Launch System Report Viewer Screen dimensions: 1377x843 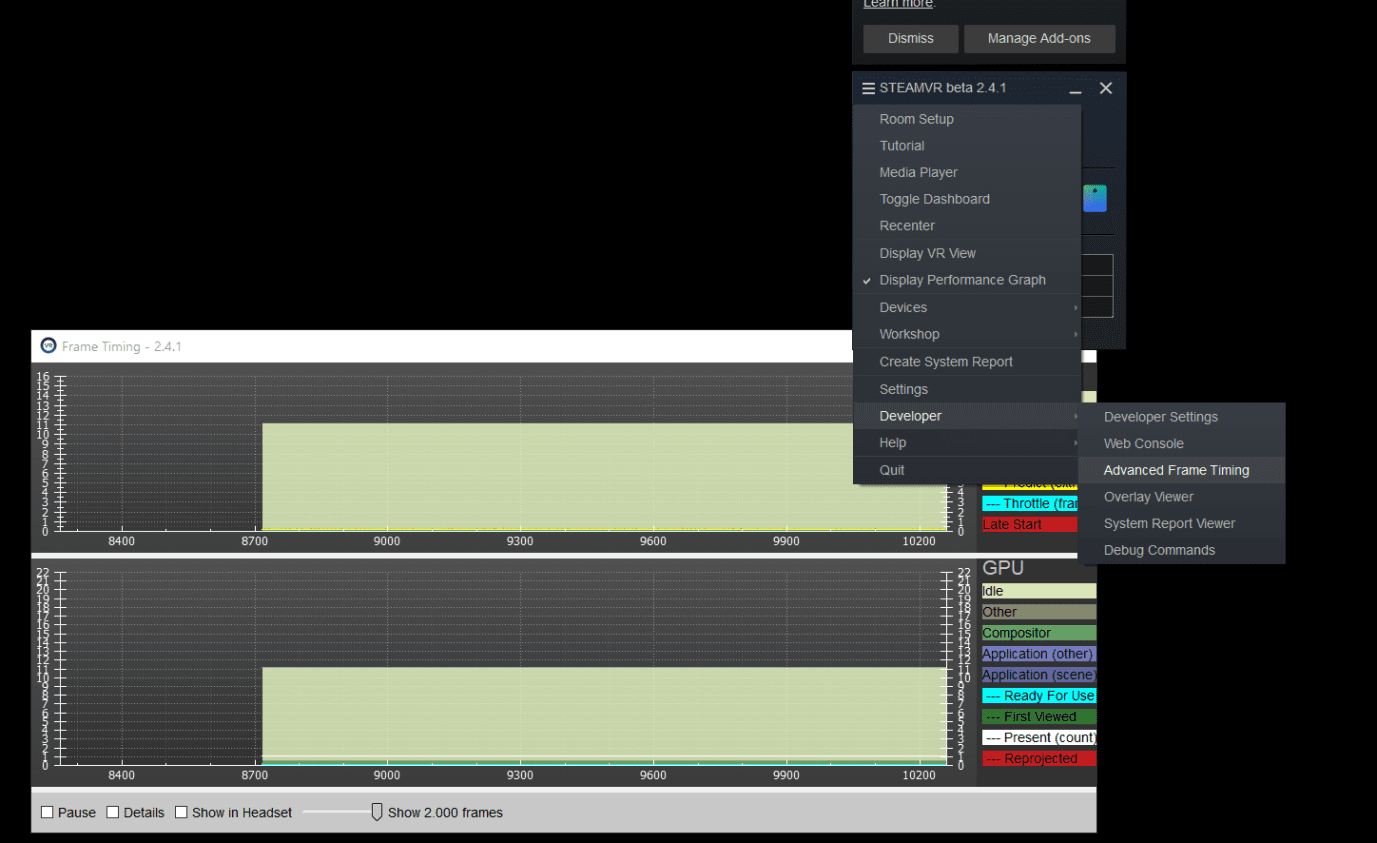[x=1181, y=523]
